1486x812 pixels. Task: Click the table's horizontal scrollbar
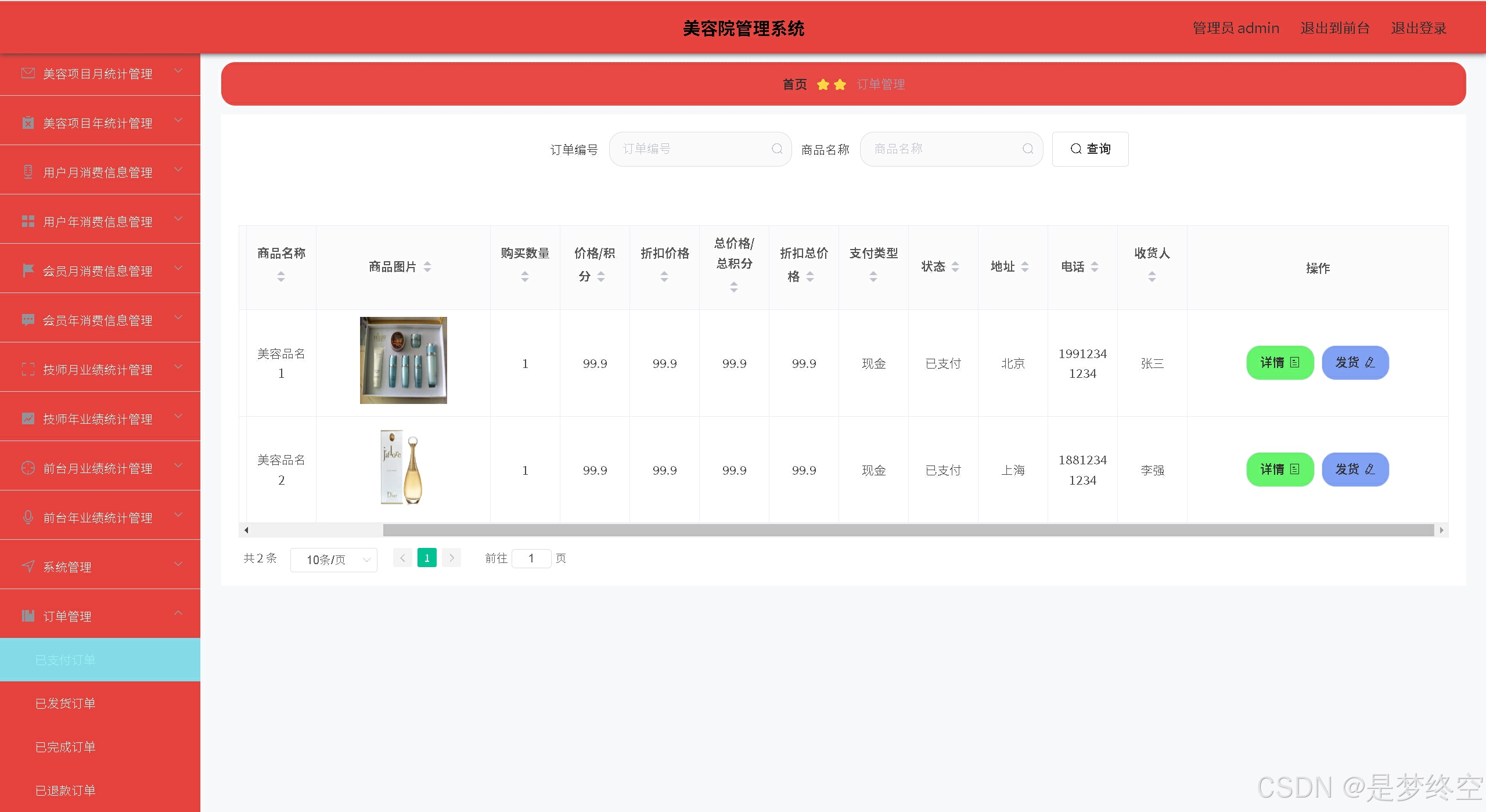point(908,530)
